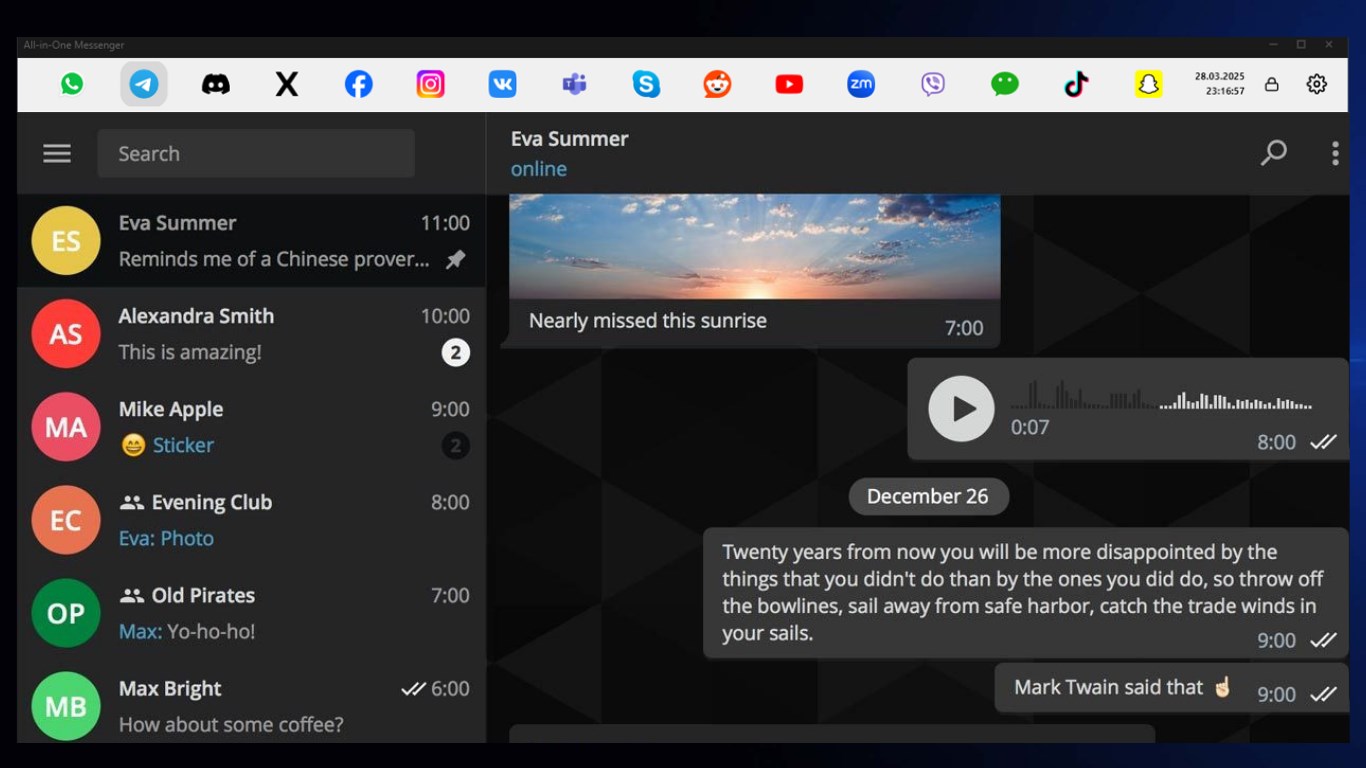
Task: Open the WhatsApp messenger tab
Action: click(x=72, y=84)
